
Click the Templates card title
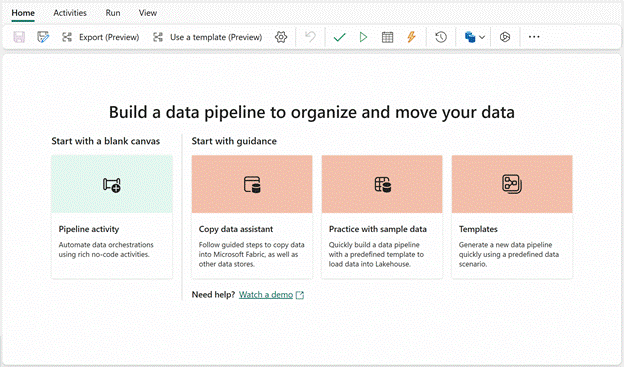click(x=478, y=229)
